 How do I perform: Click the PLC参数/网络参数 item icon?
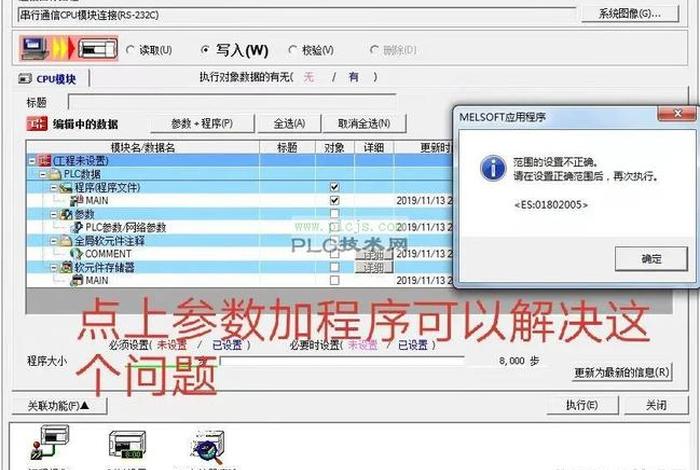tap(78, 227)
